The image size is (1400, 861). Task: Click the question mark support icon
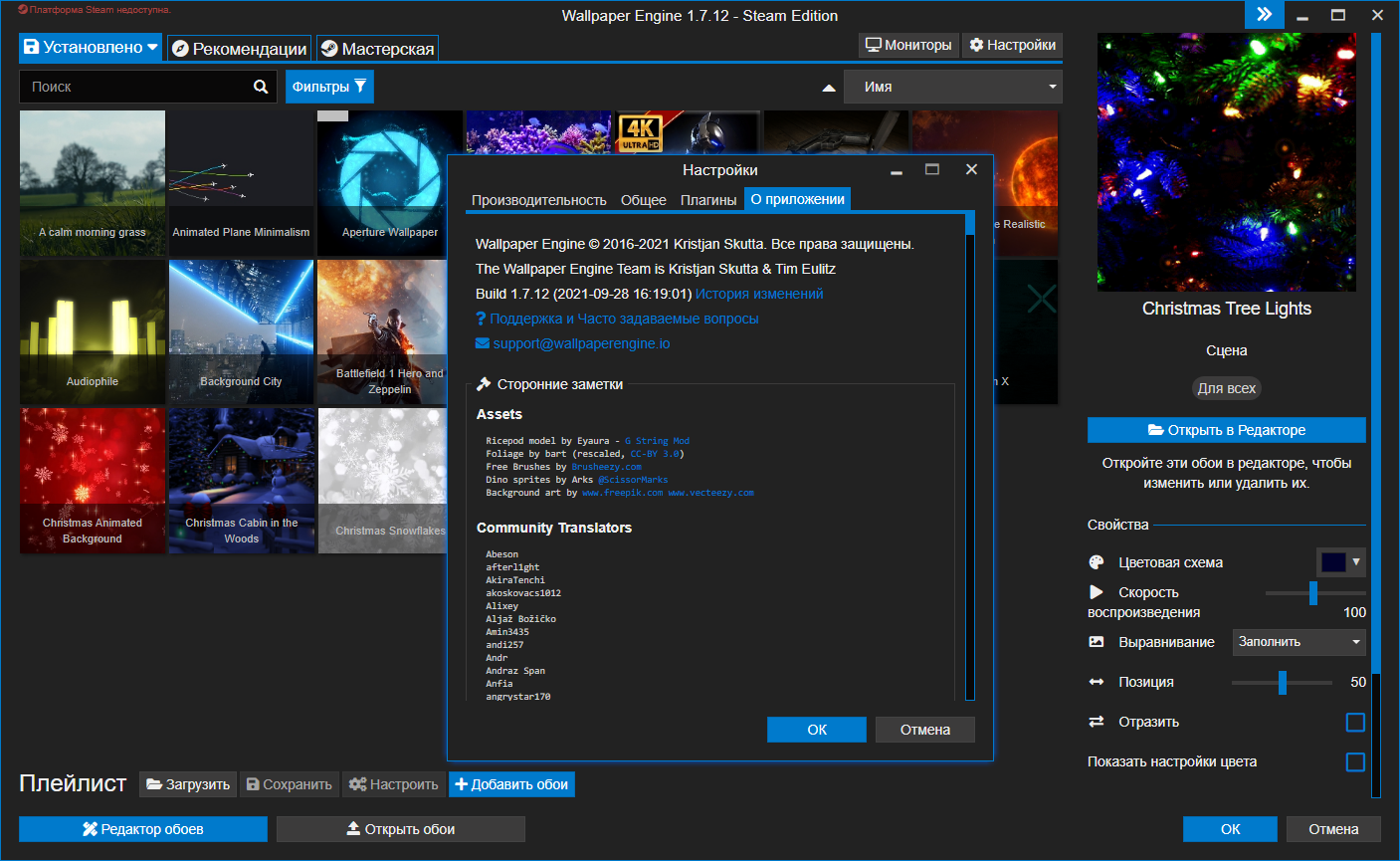tap(481, 319)
